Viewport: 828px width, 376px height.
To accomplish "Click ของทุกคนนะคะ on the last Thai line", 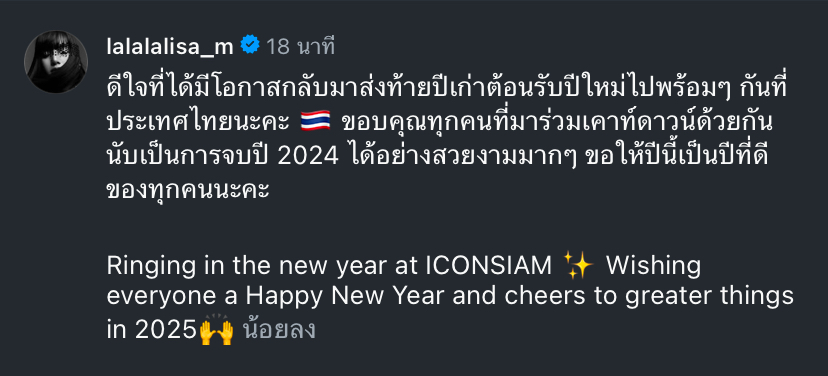I will pyautogui.click(x=188, y=189).
